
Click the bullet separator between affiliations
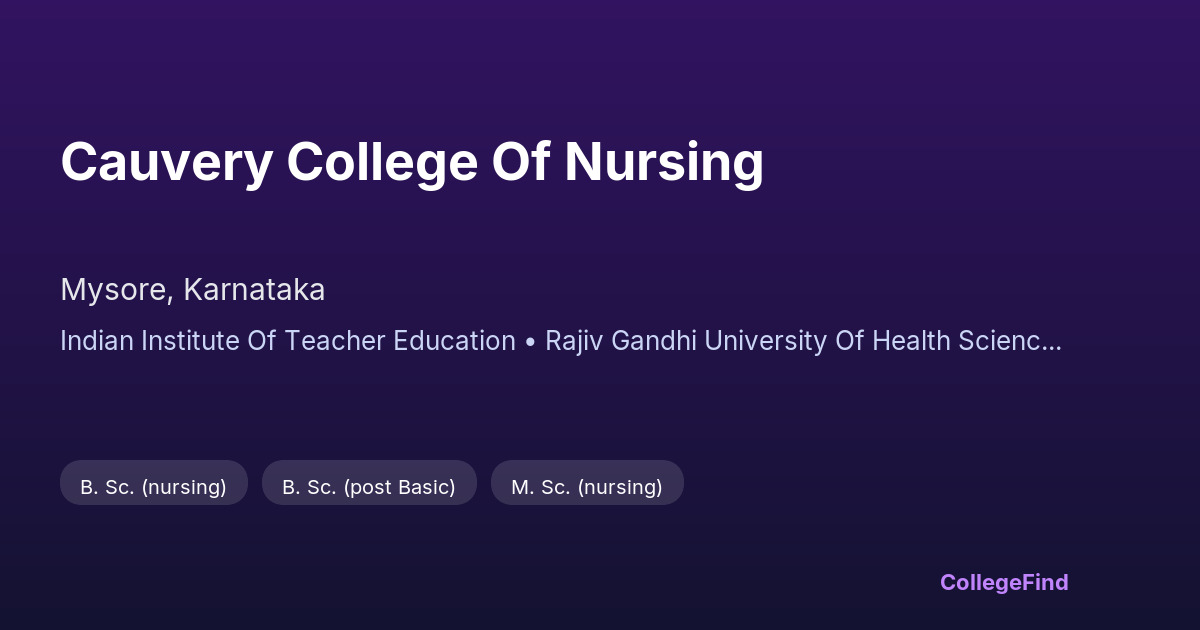(531, 341)
